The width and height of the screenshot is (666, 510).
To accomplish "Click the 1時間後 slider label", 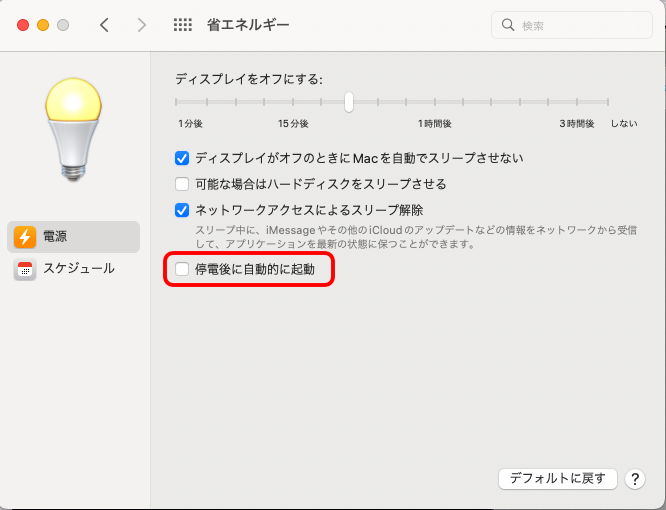I will (x=435, y=124).
